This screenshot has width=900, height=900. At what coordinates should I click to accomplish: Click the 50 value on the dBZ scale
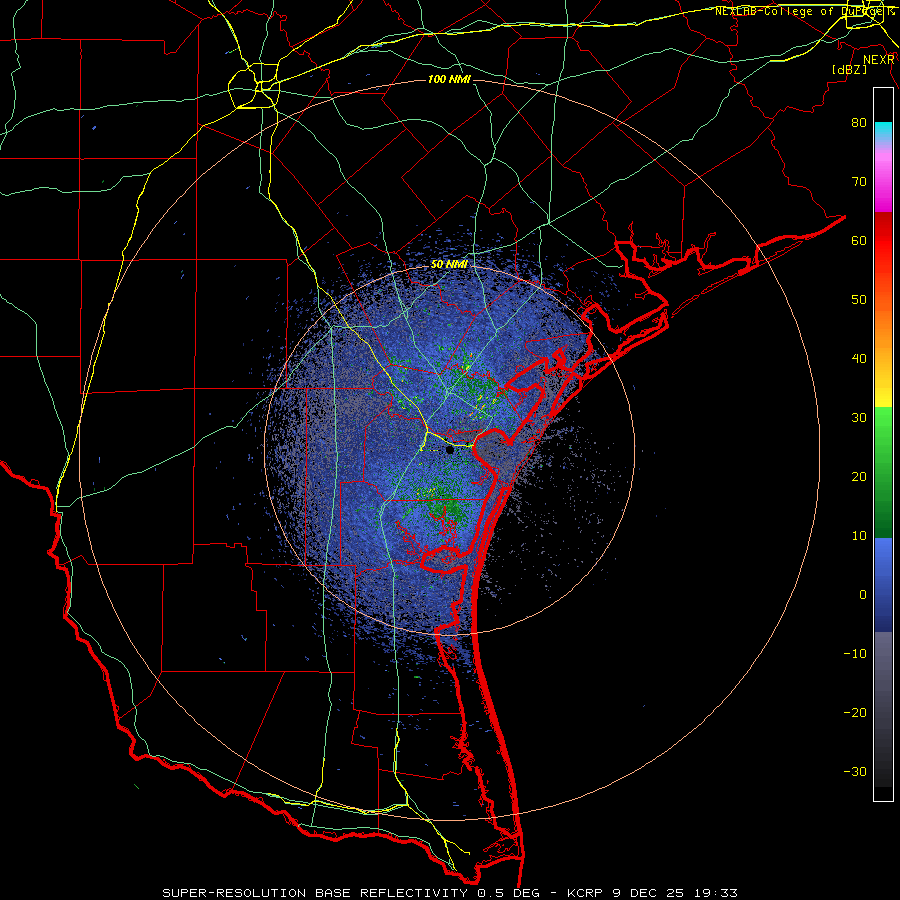coord(859,300)
